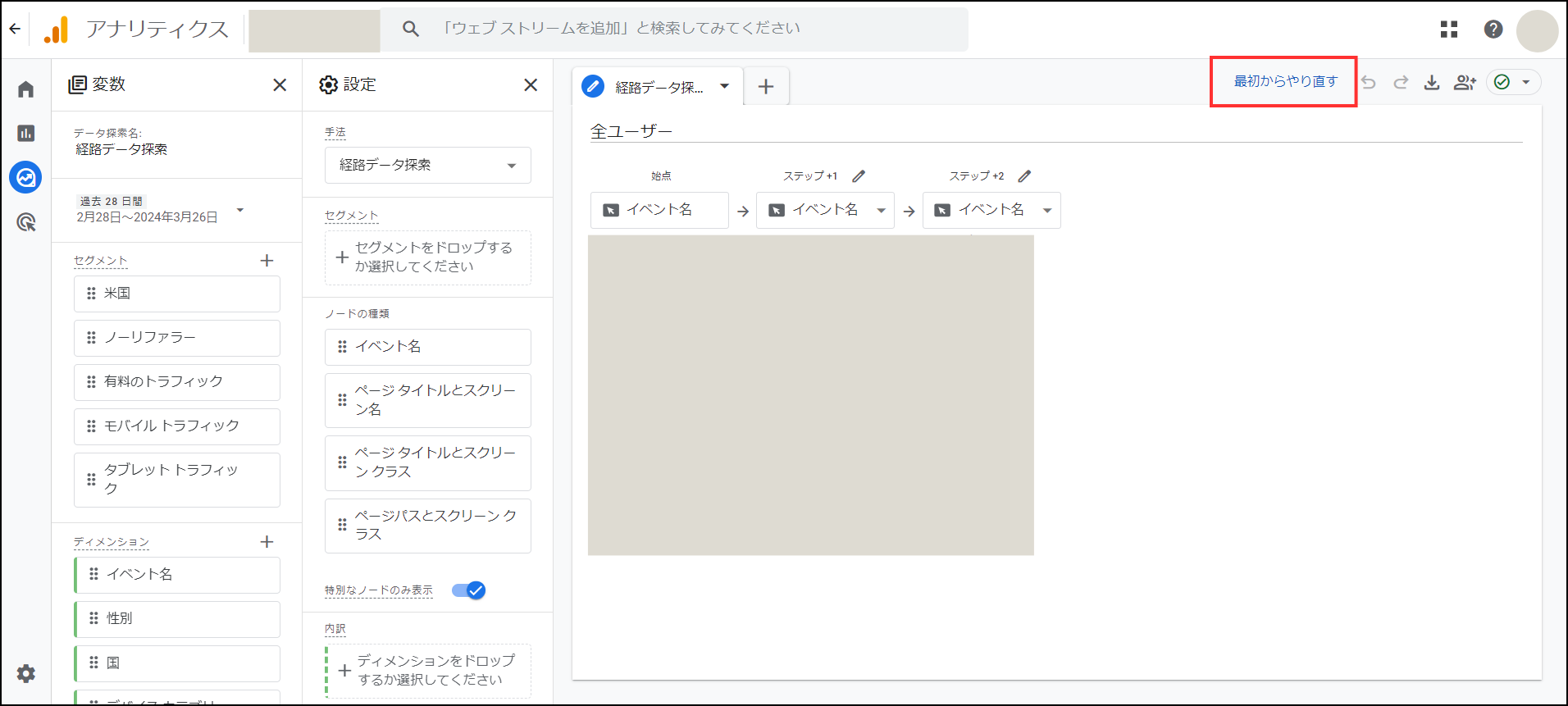Click the profile avatar at top right
The width and height of the screenshot is (1568, 706).
pyautogui.click(x=1537, y=30)
